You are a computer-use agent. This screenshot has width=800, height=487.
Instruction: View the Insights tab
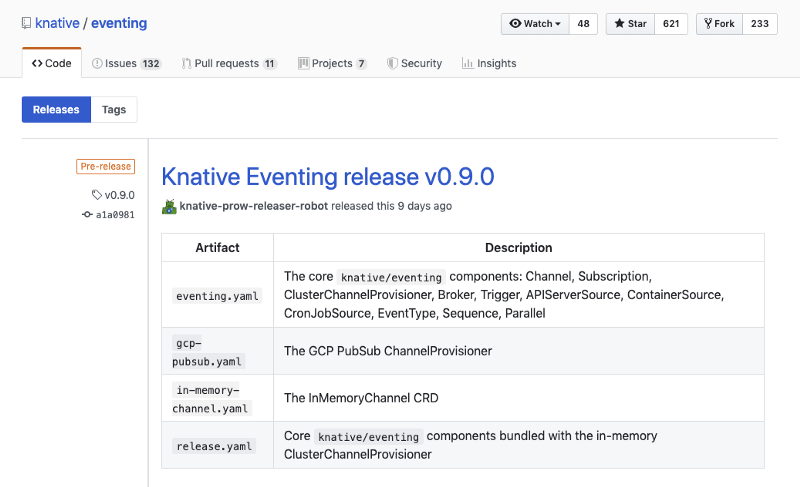tap(489, 63)
